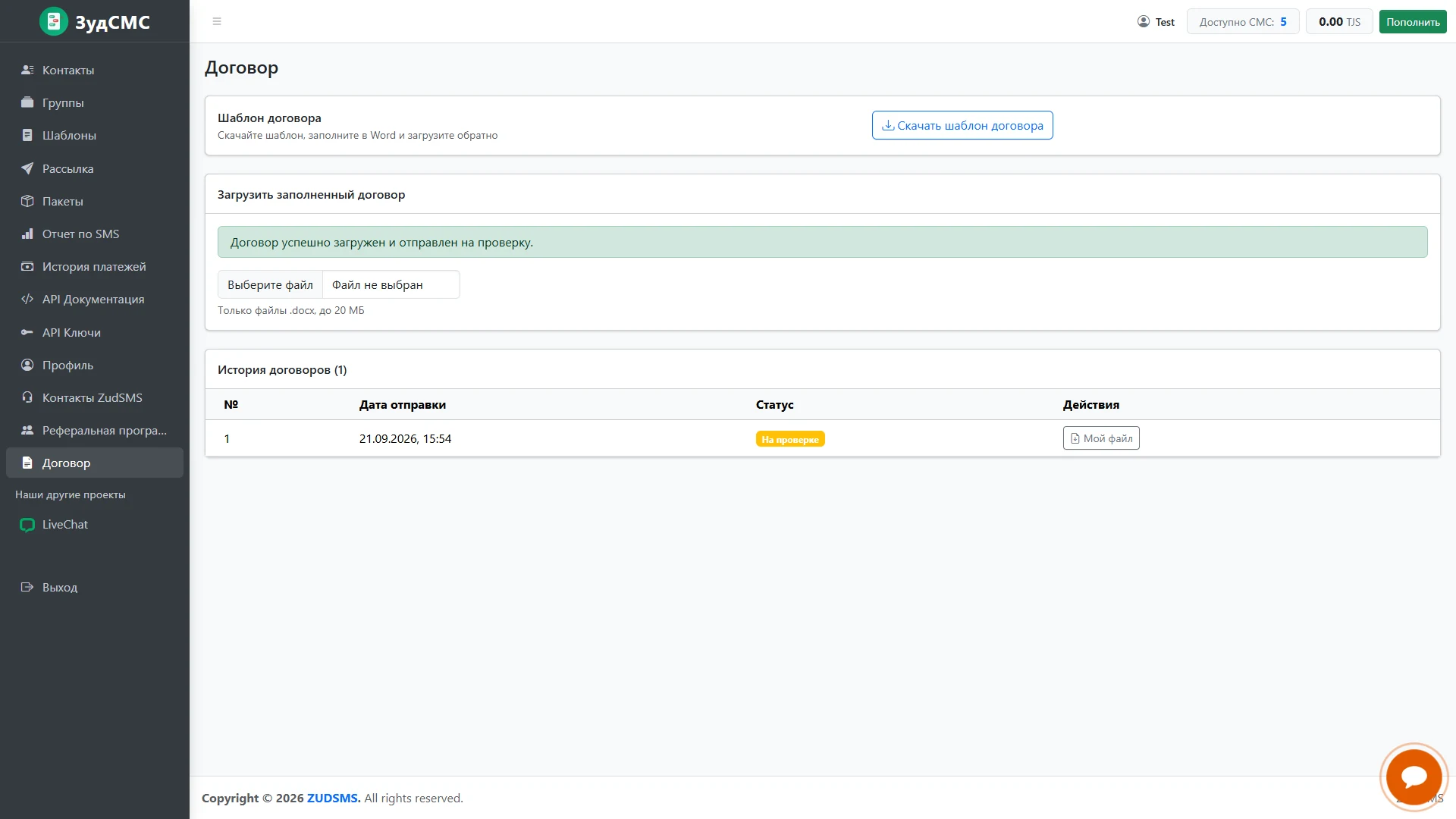1456x819 pixels.
Task: Click the Шаблоны document icon
Action: 27,135
